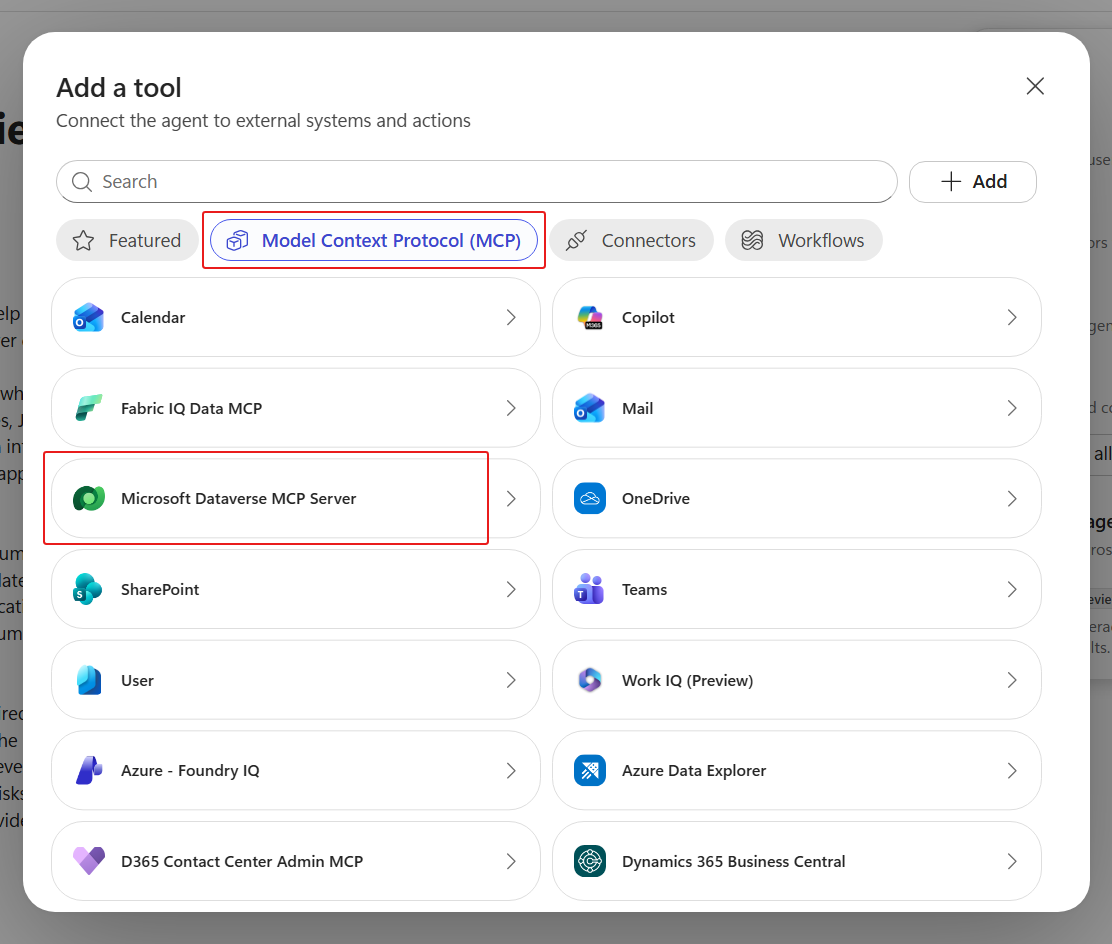Screen dimensions: 1112x944
Task: Expand the User row chevron
Action: (x=511, y=680)
